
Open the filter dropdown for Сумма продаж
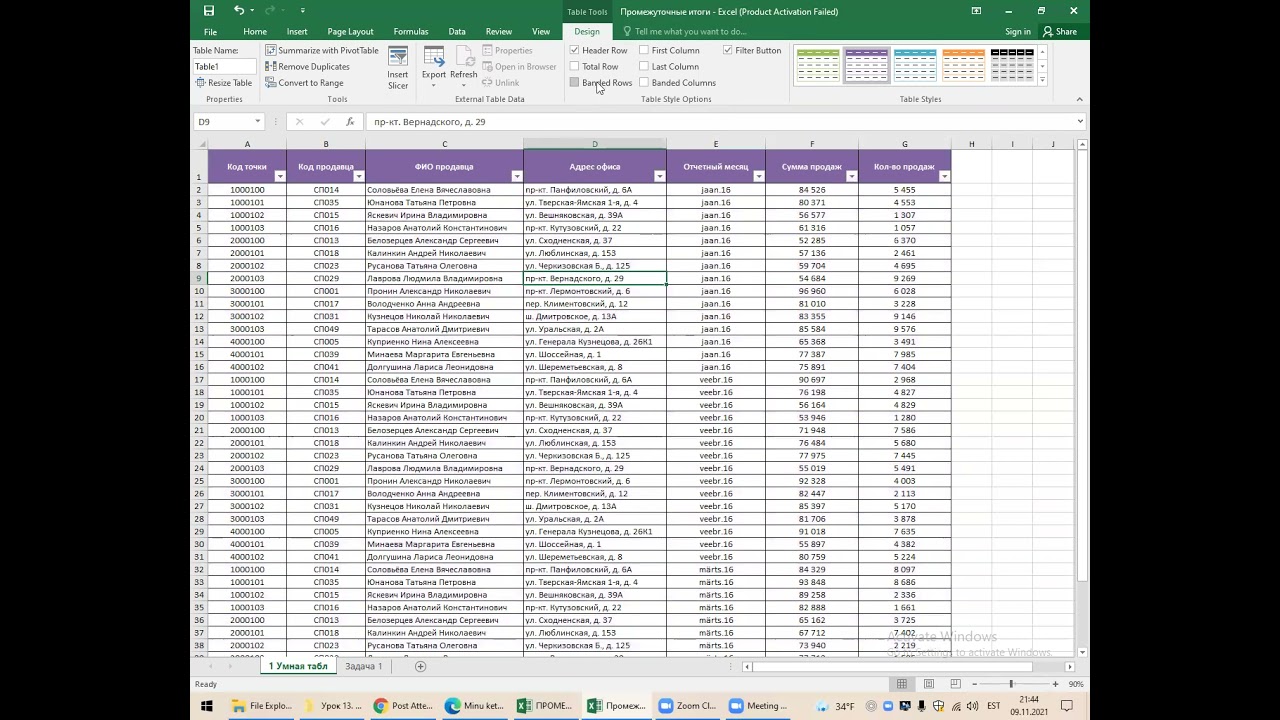851,177
